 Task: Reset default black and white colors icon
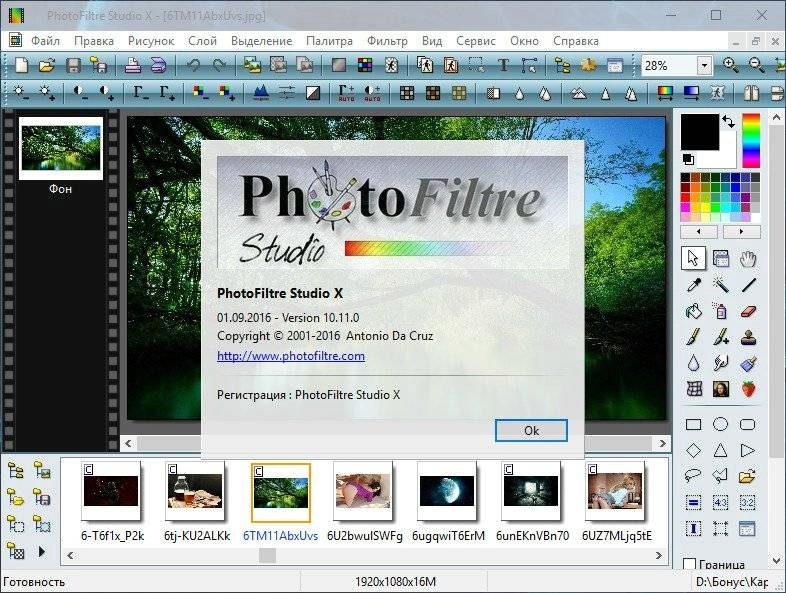coord(688,159)
